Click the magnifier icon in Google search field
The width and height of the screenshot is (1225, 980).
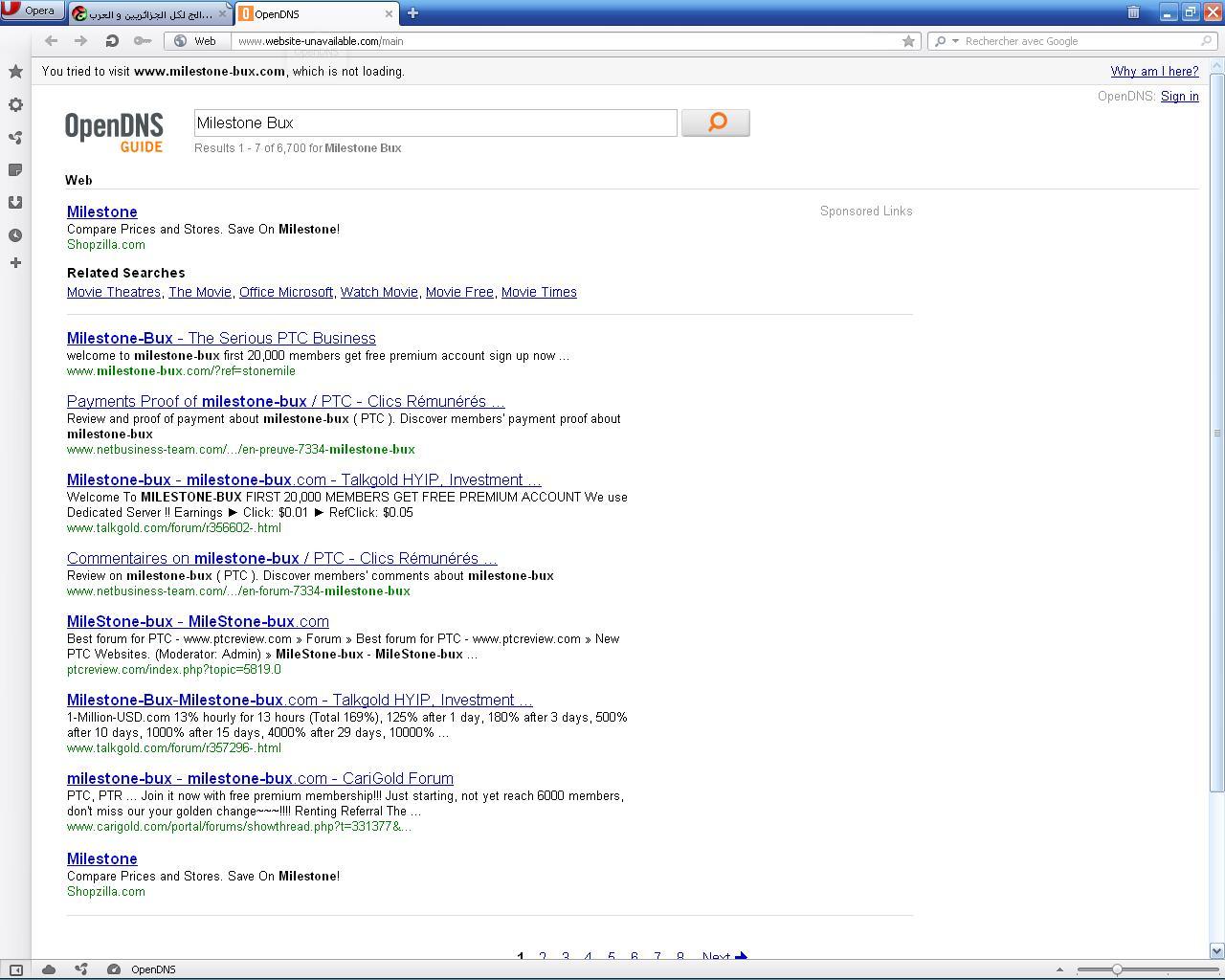point(1207,41)
